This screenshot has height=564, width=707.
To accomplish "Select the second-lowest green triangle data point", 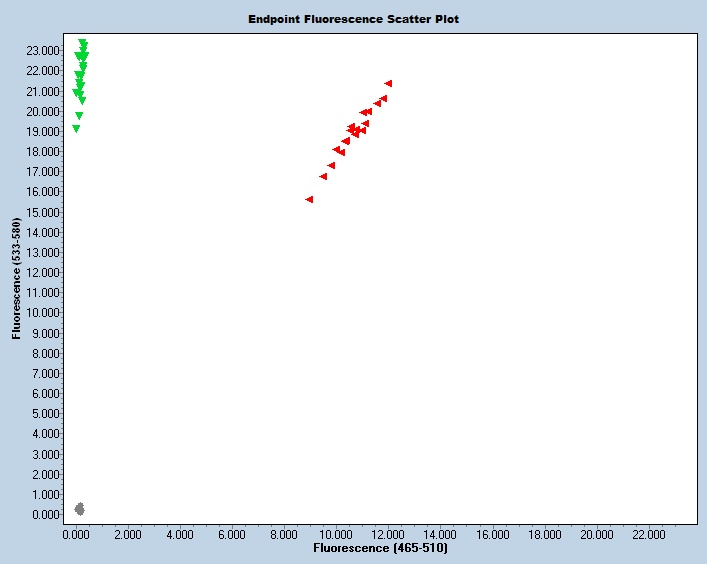I will (79, 116).
